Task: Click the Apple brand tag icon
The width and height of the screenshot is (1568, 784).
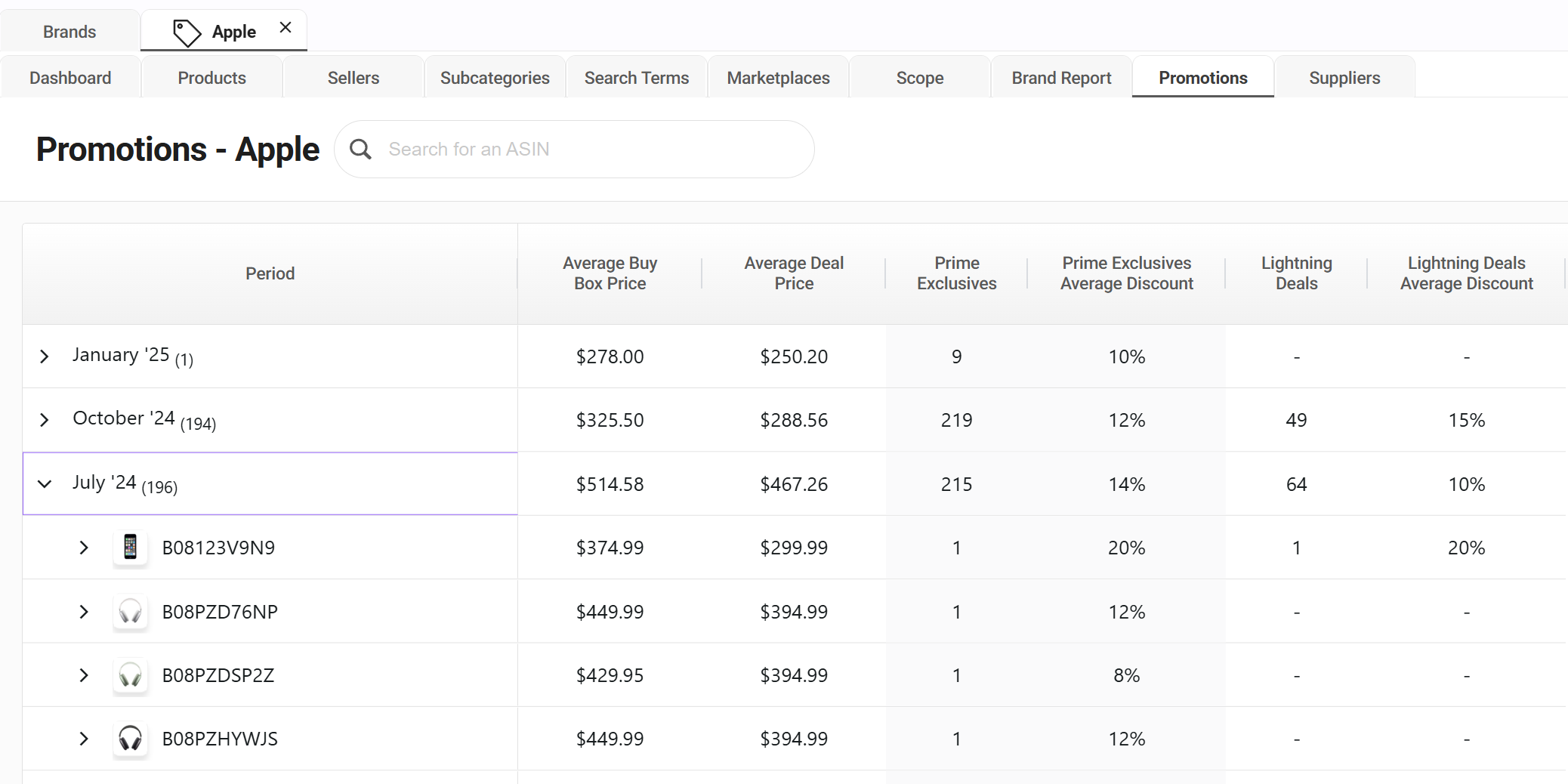Action: tap(187, 32)
